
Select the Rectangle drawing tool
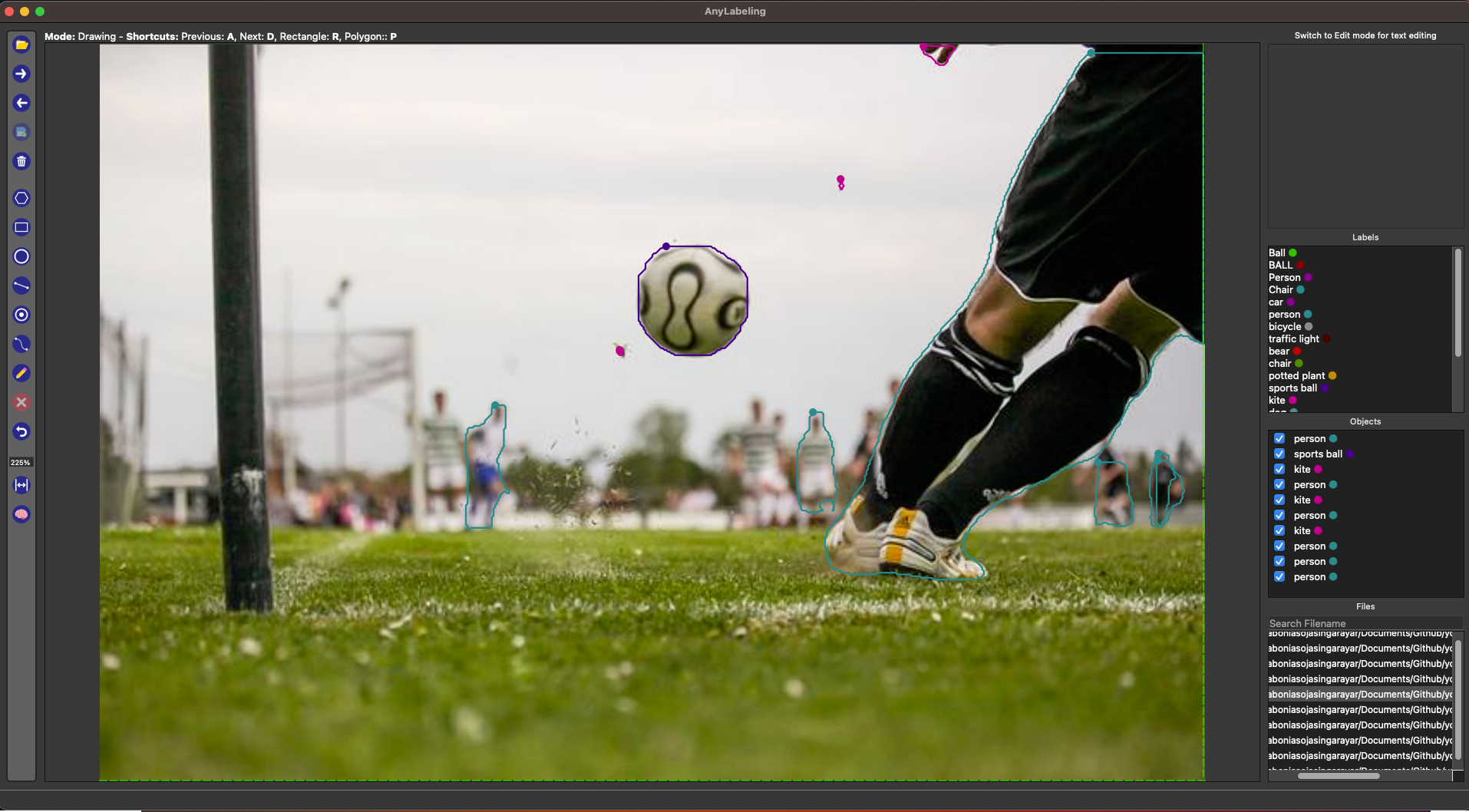21,227
